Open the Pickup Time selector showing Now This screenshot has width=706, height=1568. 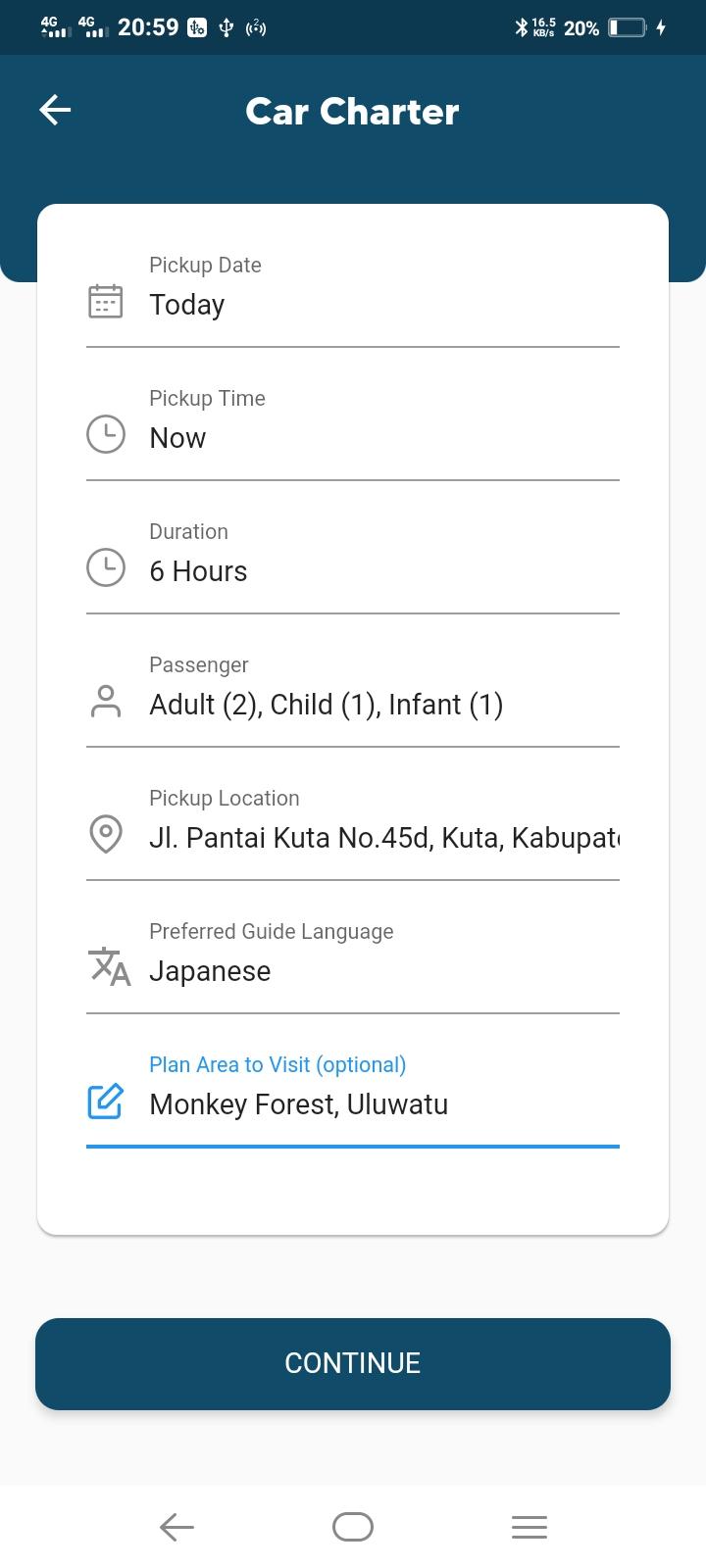353,429
